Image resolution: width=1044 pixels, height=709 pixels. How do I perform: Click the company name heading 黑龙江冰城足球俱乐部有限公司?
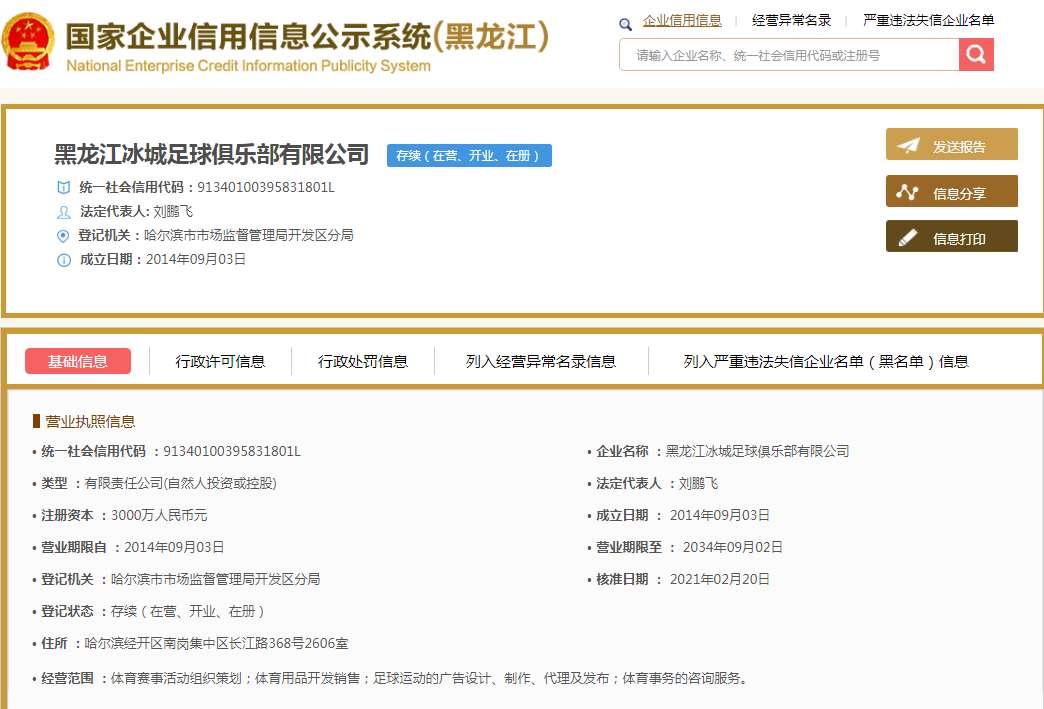coord(212,154)
